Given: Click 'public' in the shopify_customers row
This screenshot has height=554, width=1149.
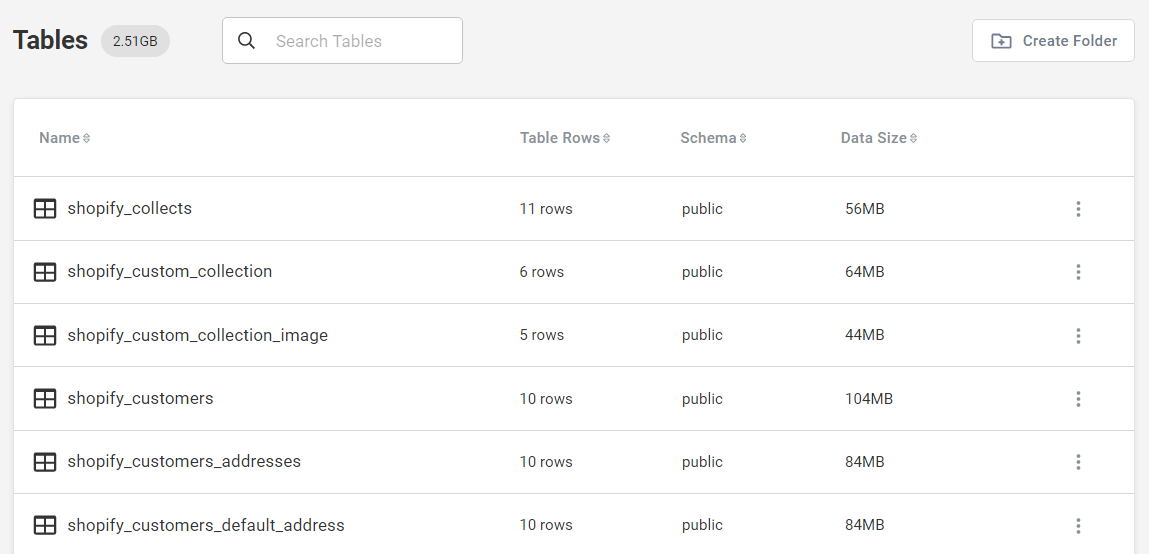Looking at the screenshot, I should point(702,399).
